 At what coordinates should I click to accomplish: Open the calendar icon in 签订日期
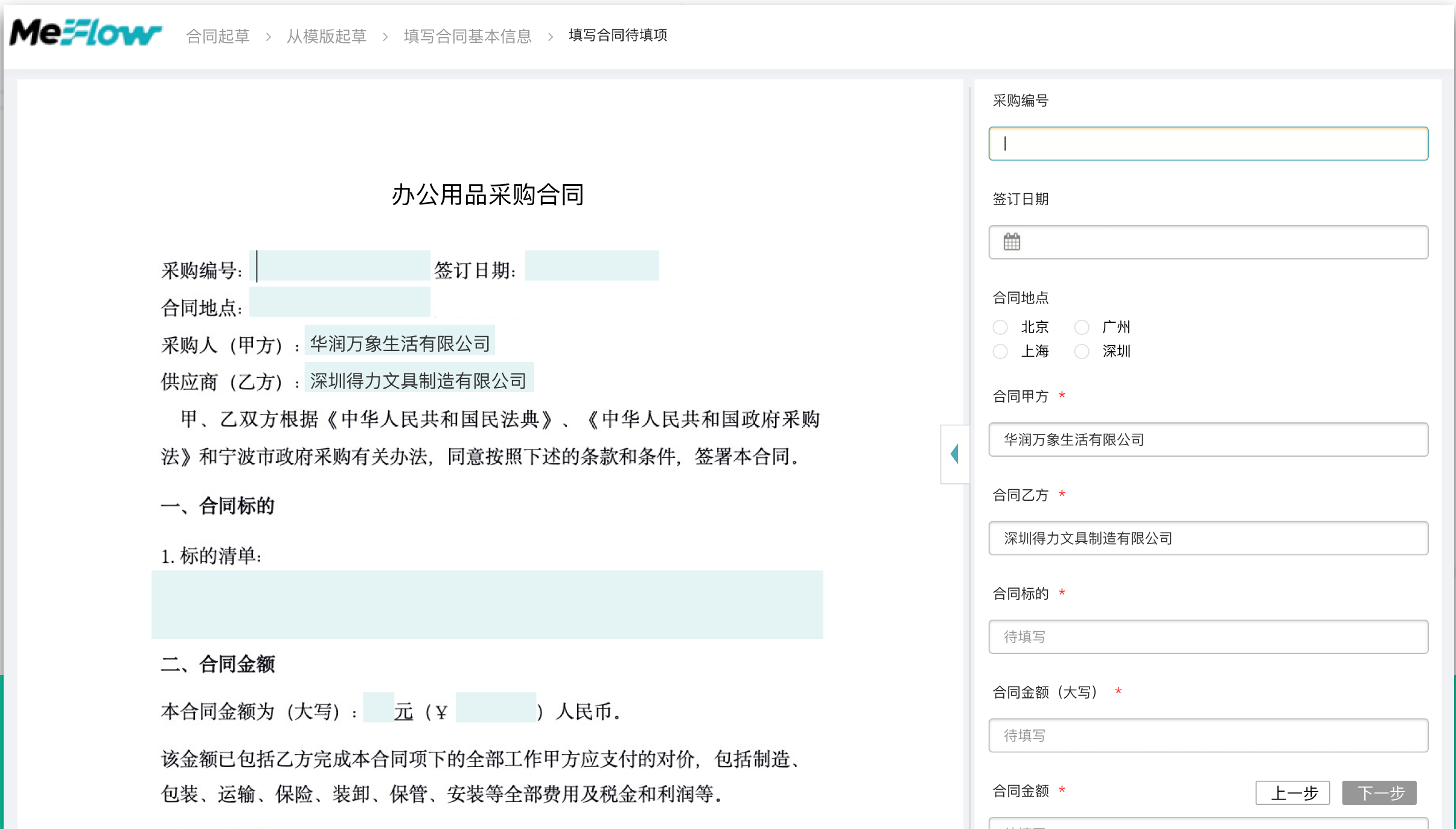pos(1012,242)
